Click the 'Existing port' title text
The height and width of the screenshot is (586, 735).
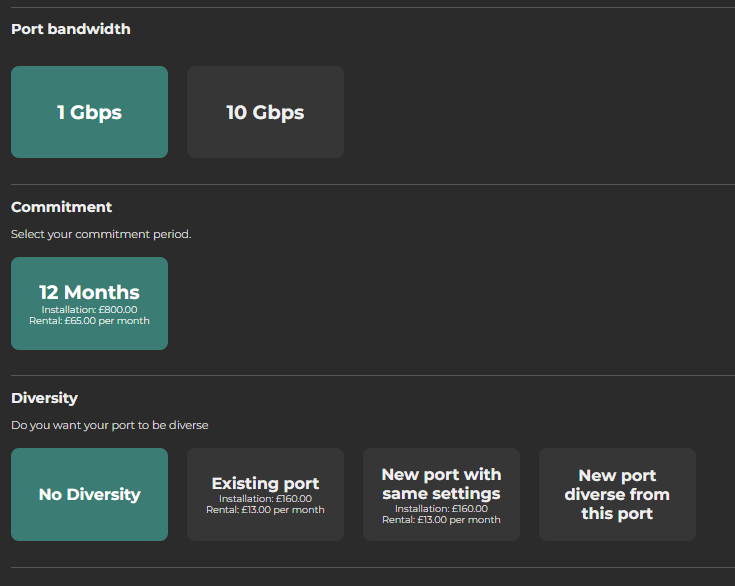point(265,484)
